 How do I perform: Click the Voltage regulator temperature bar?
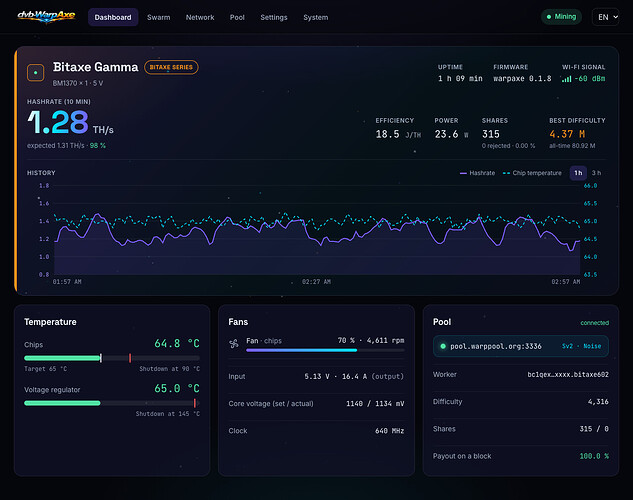[112, 403]
